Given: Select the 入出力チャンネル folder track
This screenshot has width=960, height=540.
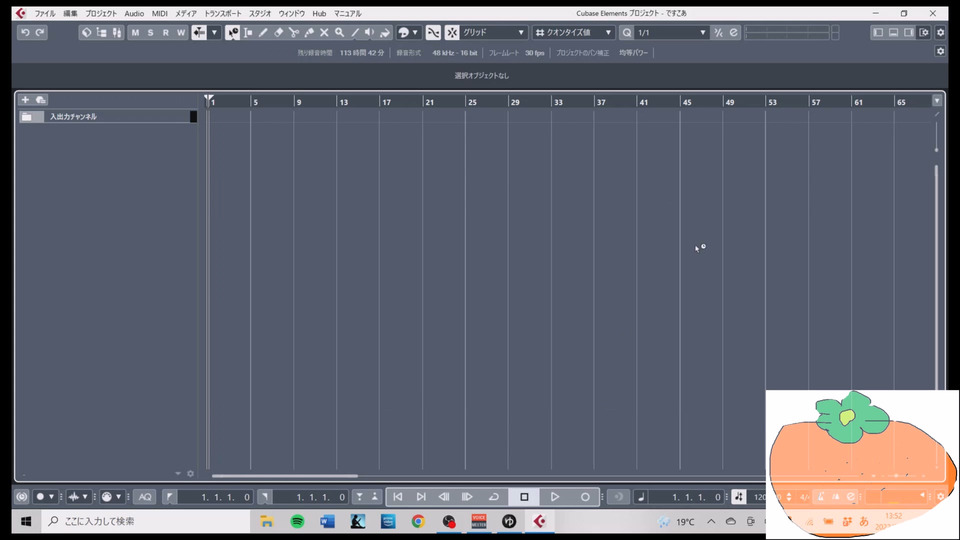Looking at the screenshot, I should coord(108,116).
